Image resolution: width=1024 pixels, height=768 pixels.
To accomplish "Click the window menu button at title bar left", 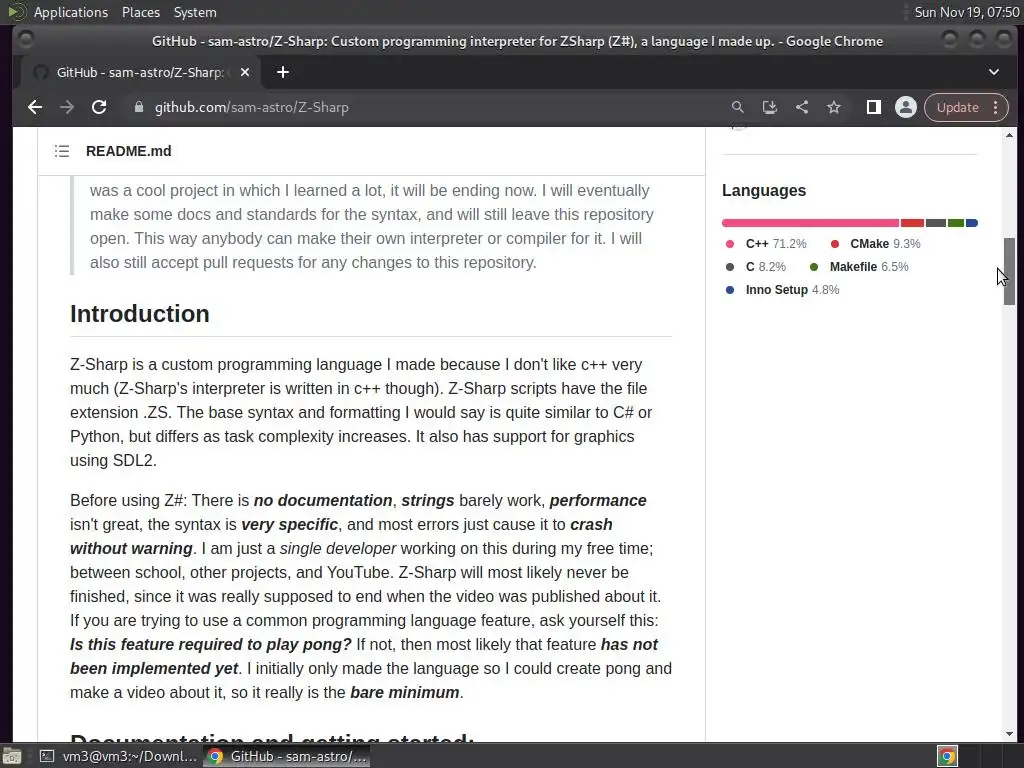I will pyautogui.click(x=26, y=40).
